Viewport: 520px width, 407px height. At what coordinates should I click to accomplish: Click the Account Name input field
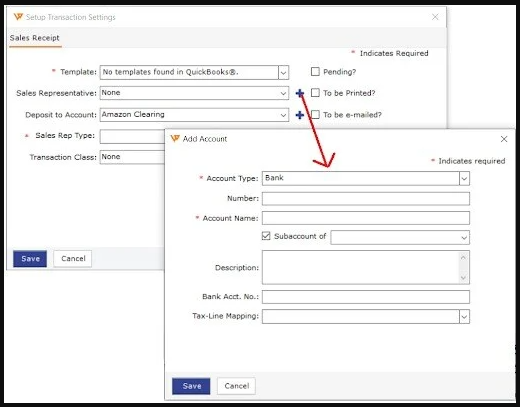(366, 218)
